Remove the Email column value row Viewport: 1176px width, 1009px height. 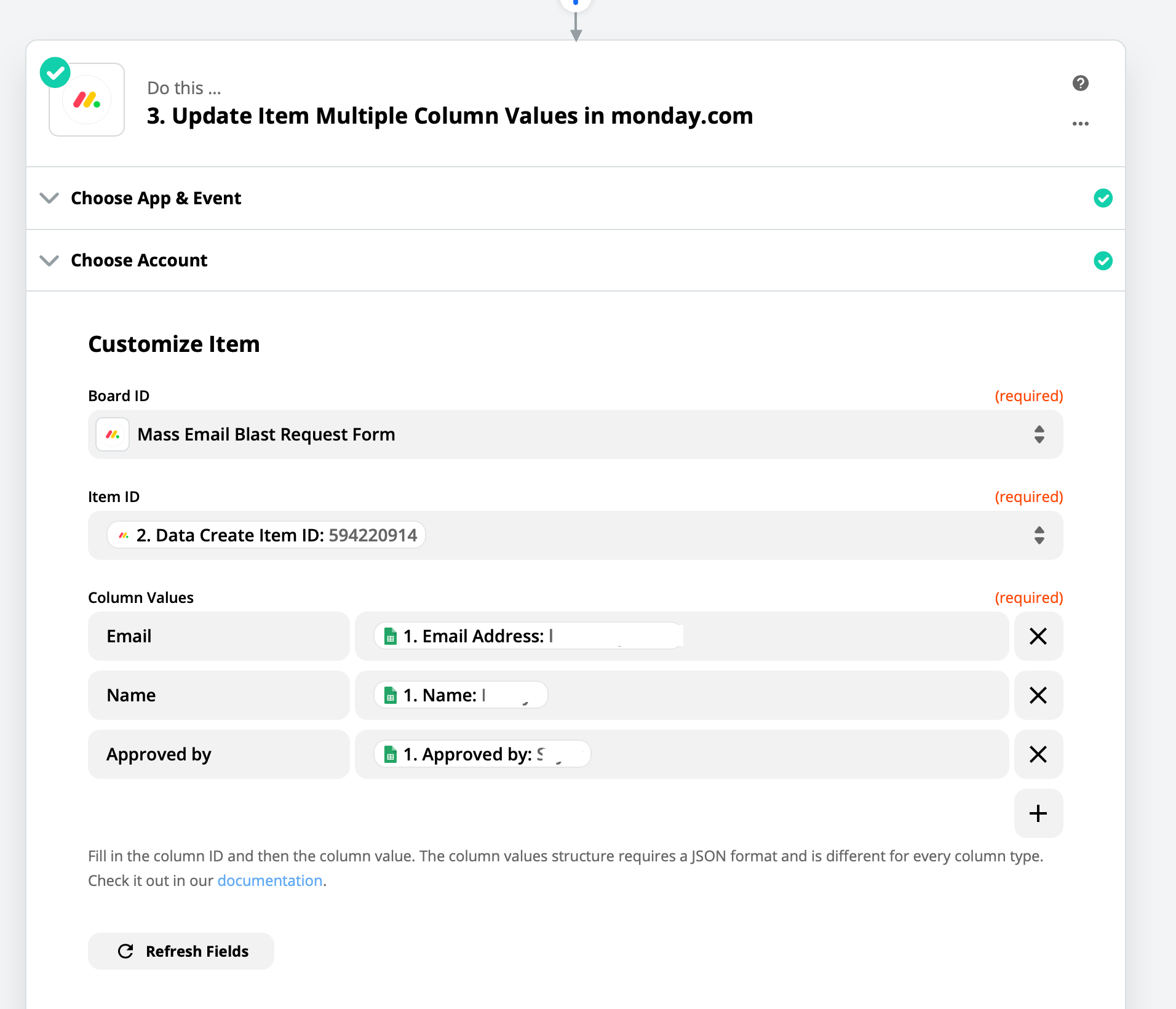tap(1038, 636)
